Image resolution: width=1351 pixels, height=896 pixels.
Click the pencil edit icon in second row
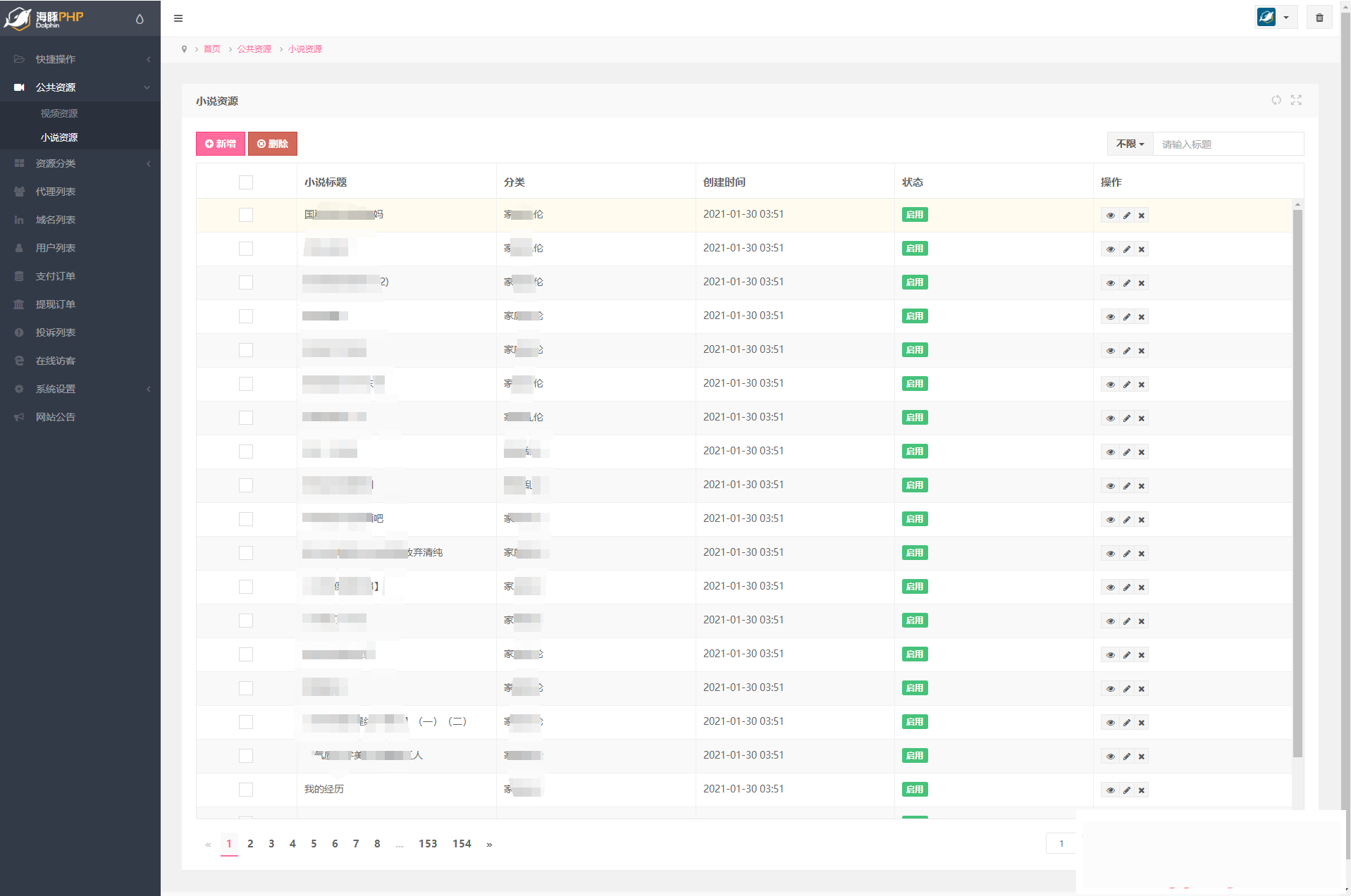coord(1127,249)
